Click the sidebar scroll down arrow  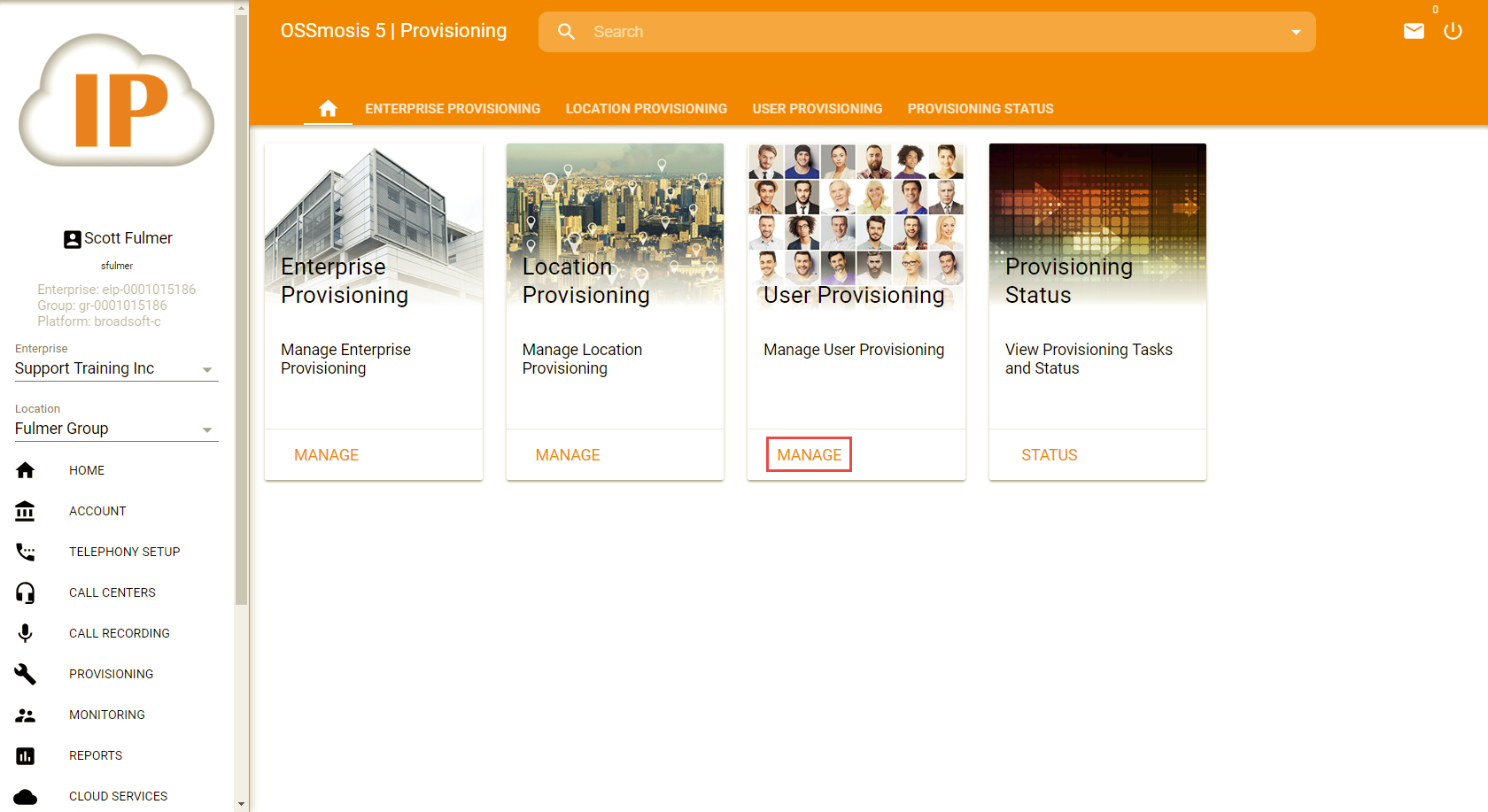coord(242,804)
